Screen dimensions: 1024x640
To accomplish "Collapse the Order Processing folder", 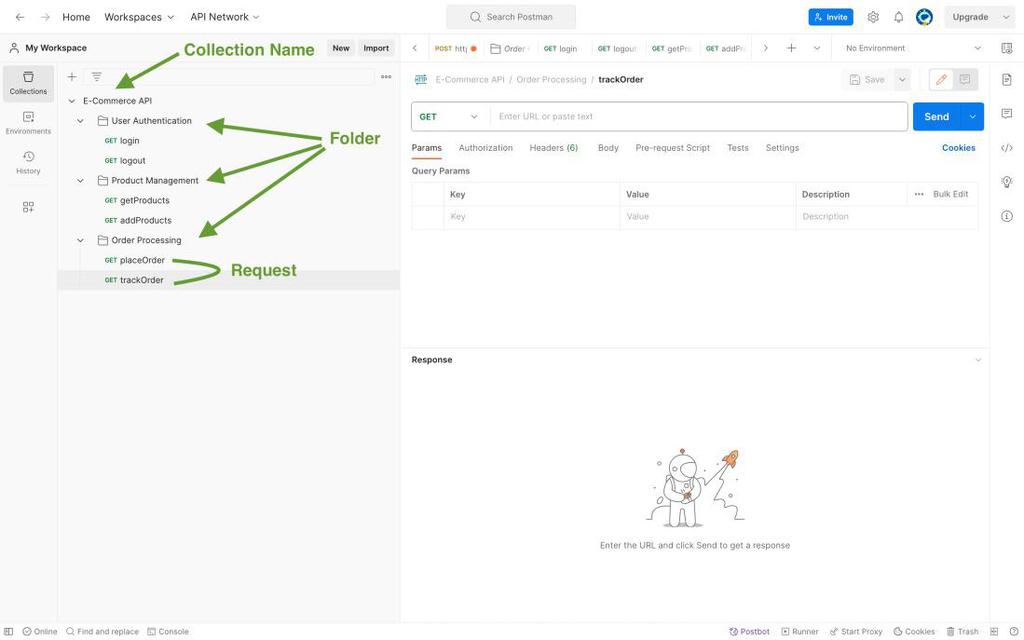I will click(80, 240).
